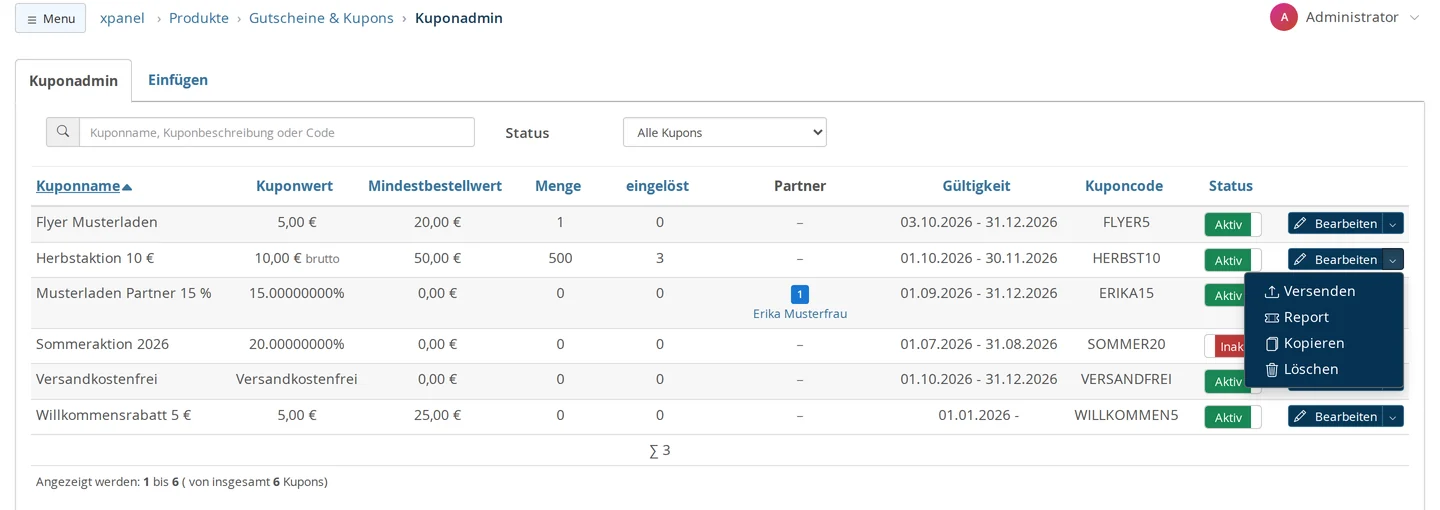
Task: Click the redeemed sum ∑ 3
Action: [x=659, y=451]
